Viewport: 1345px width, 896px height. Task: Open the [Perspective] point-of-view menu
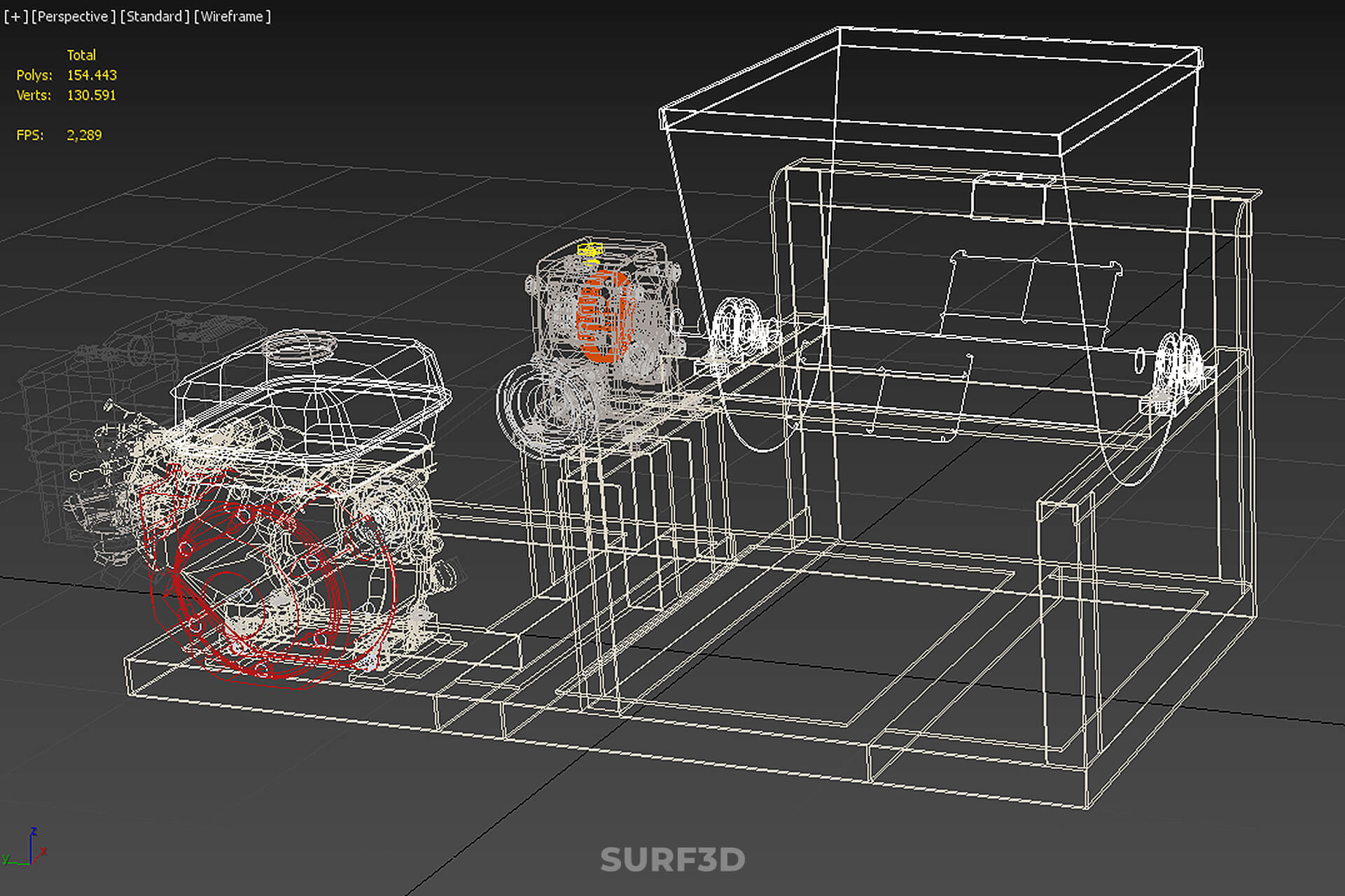point(74,16)
